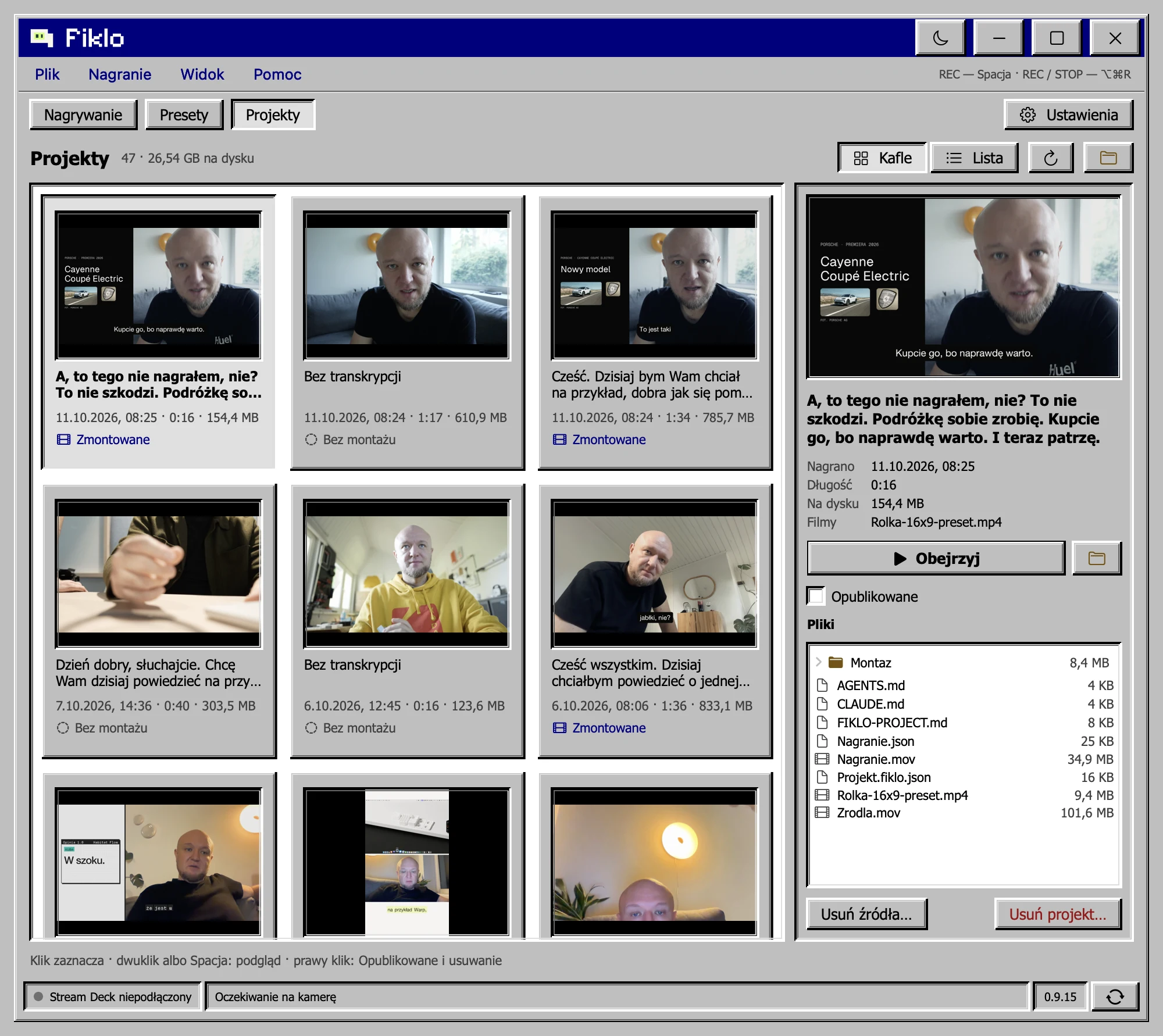The height and width of the screenshot is (1036, 1163).
Task: Select the yellow hoodie project thumbnail
Action: click(406, 573)
